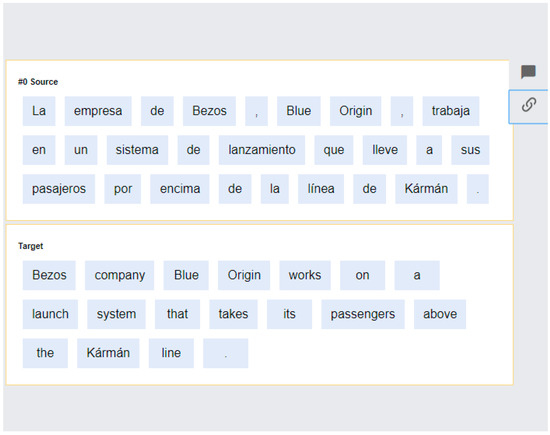Screen dimensions: 550x435
Task: Select source token 'lanzamiento'
Action: [x=262, y=150]
